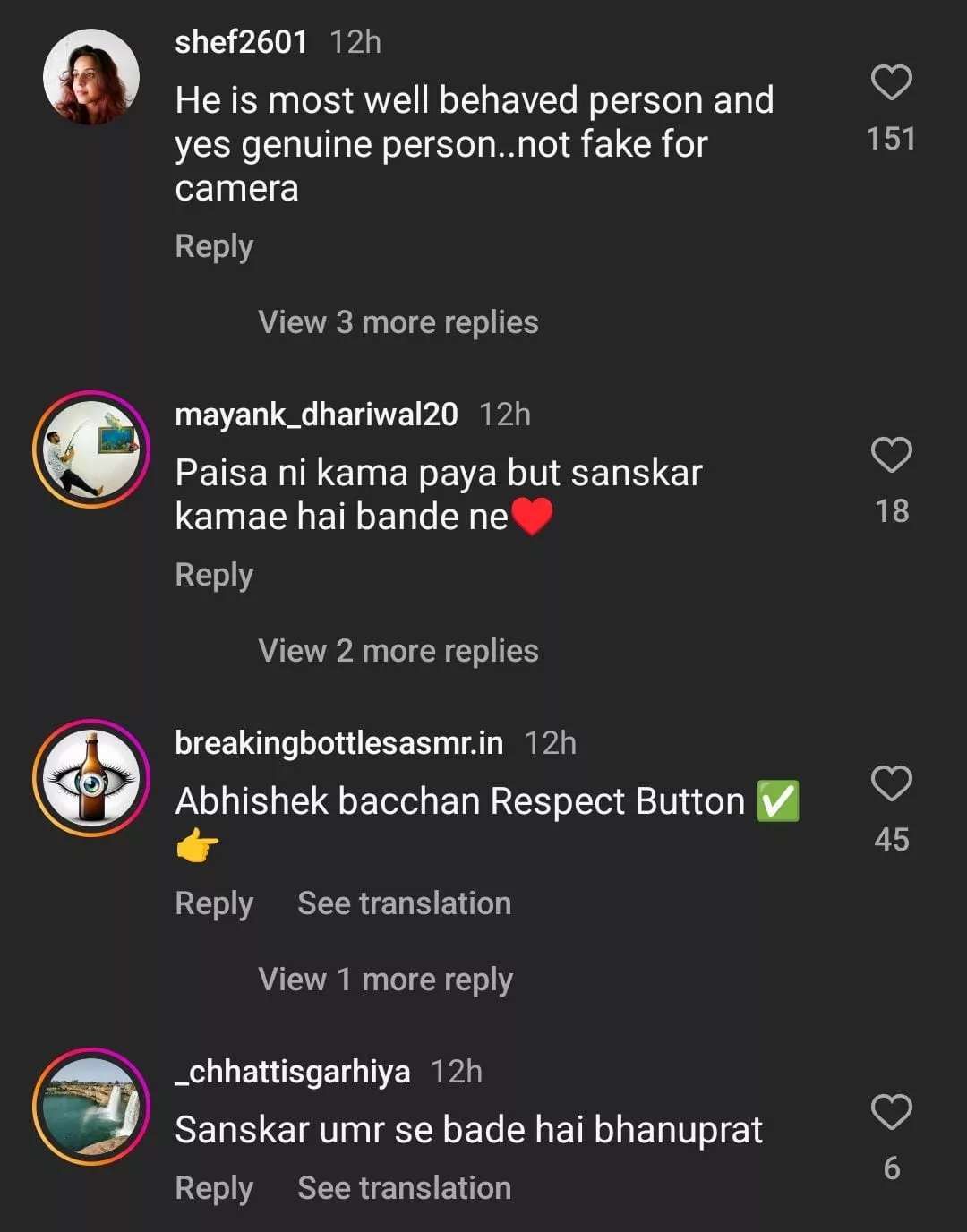See translation of Sanskar umr comment

pos(404,1188)
